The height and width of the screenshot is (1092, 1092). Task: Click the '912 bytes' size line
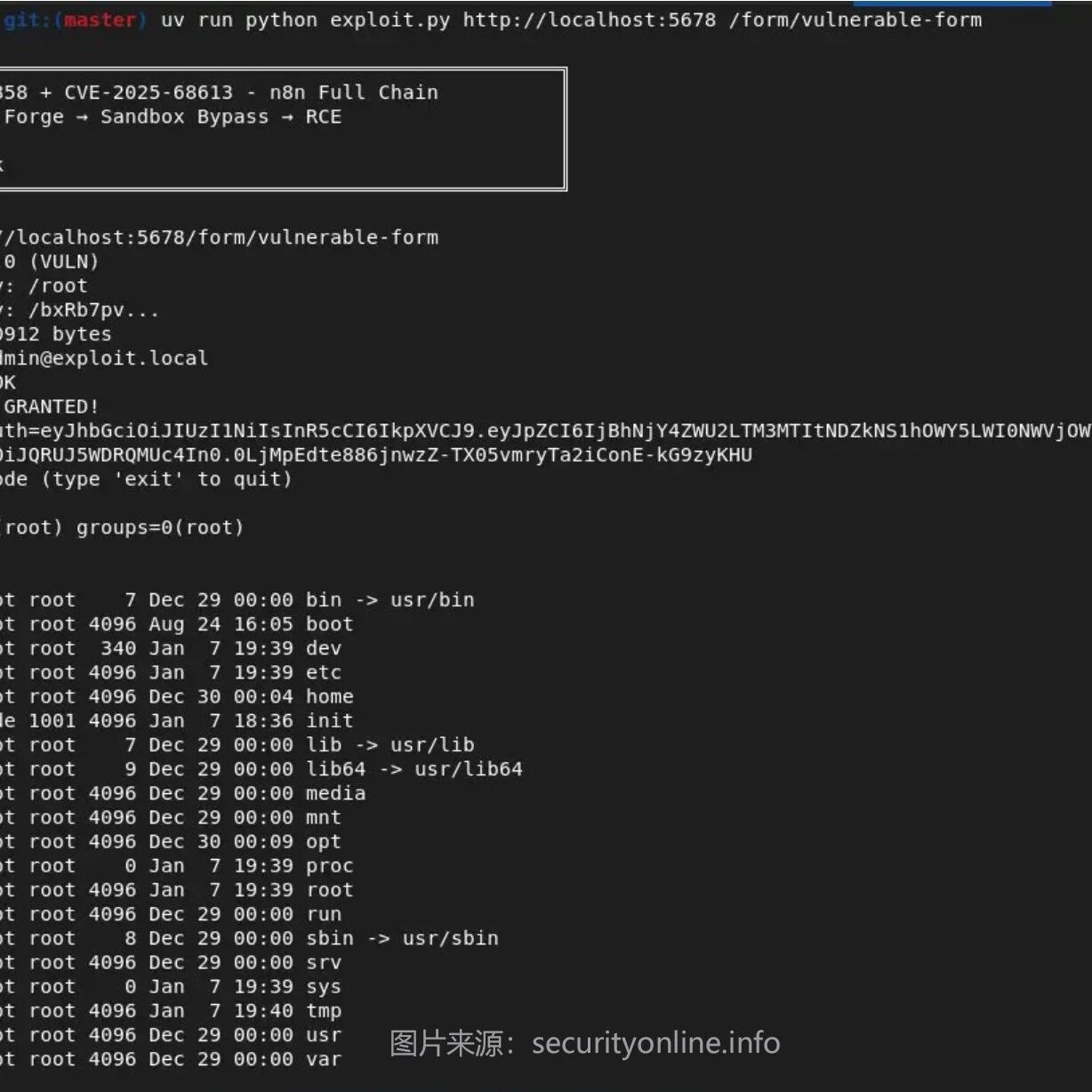[57, 334]
